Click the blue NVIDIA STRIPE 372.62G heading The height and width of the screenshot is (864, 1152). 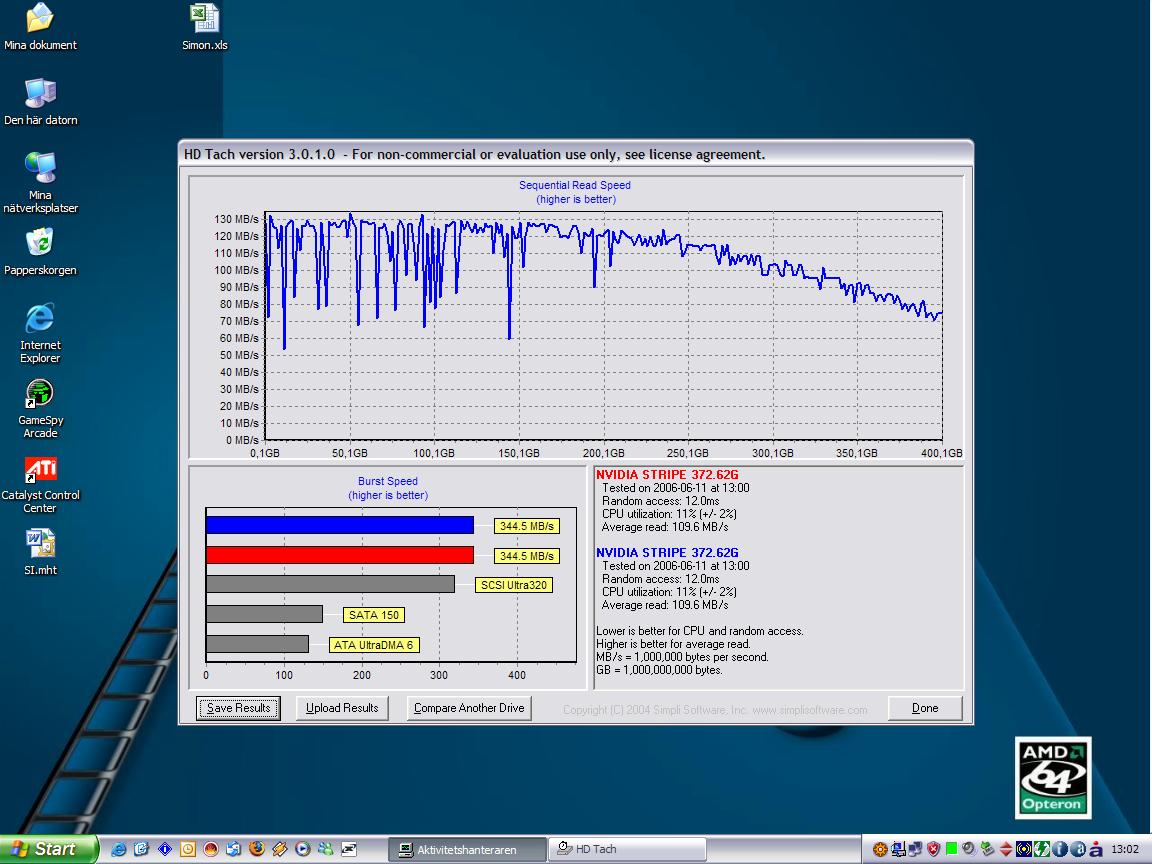[x=667, y=552]
